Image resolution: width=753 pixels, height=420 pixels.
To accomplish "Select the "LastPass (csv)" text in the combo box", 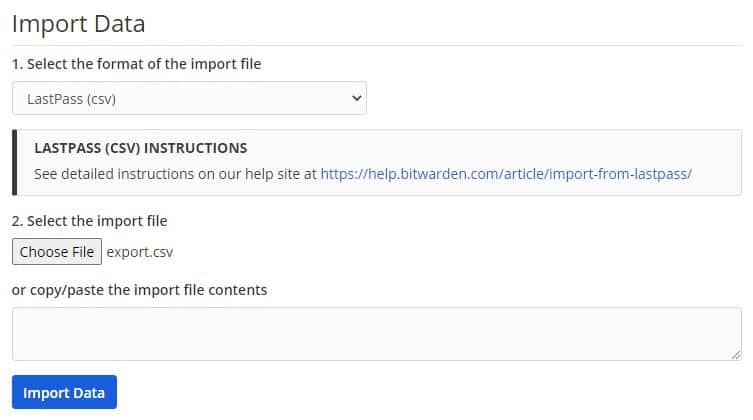I will click(x=72, y=99).
